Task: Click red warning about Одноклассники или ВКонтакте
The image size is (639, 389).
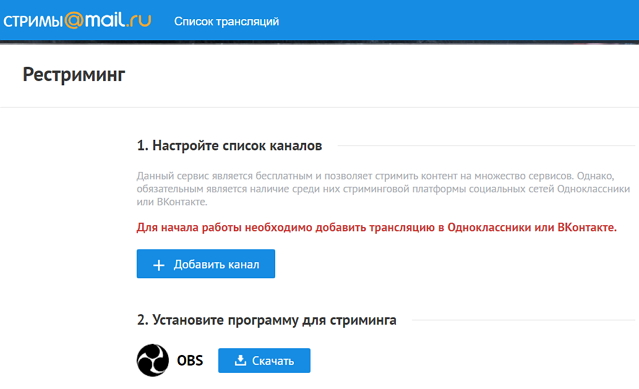Action: (377, 227)
